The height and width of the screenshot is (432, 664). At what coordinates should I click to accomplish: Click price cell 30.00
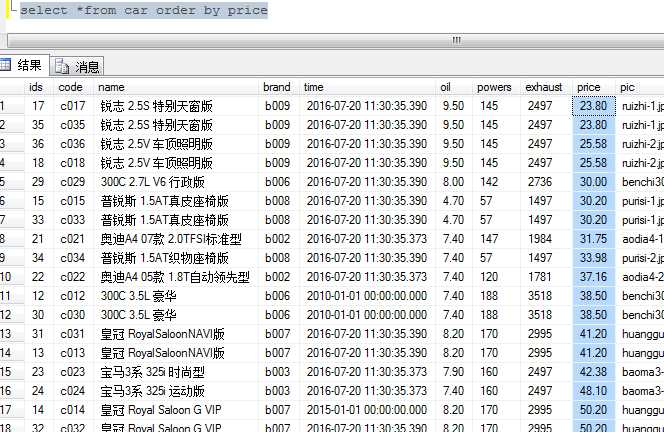click(594, 182)
